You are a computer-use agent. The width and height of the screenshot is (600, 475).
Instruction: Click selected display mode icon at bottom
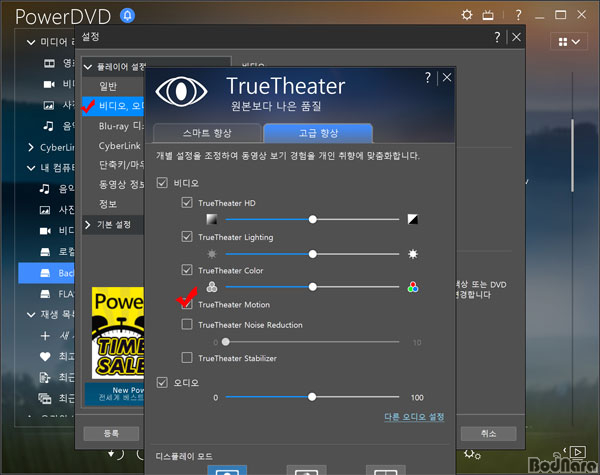pyautogui.click(x=227, y=470)
